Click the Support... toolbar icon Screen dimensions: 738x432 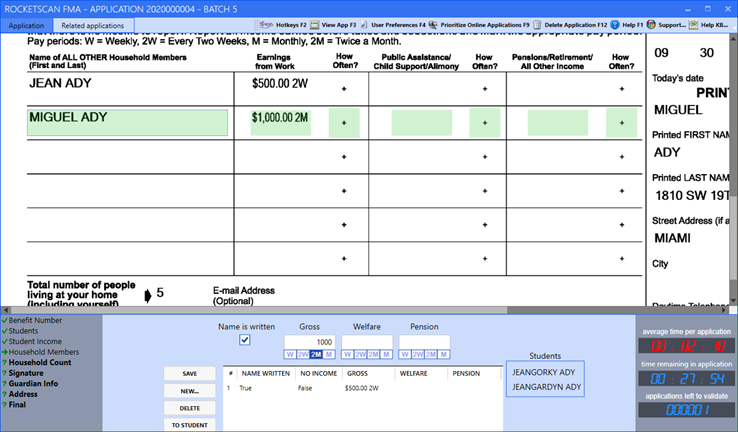point(651,25)
